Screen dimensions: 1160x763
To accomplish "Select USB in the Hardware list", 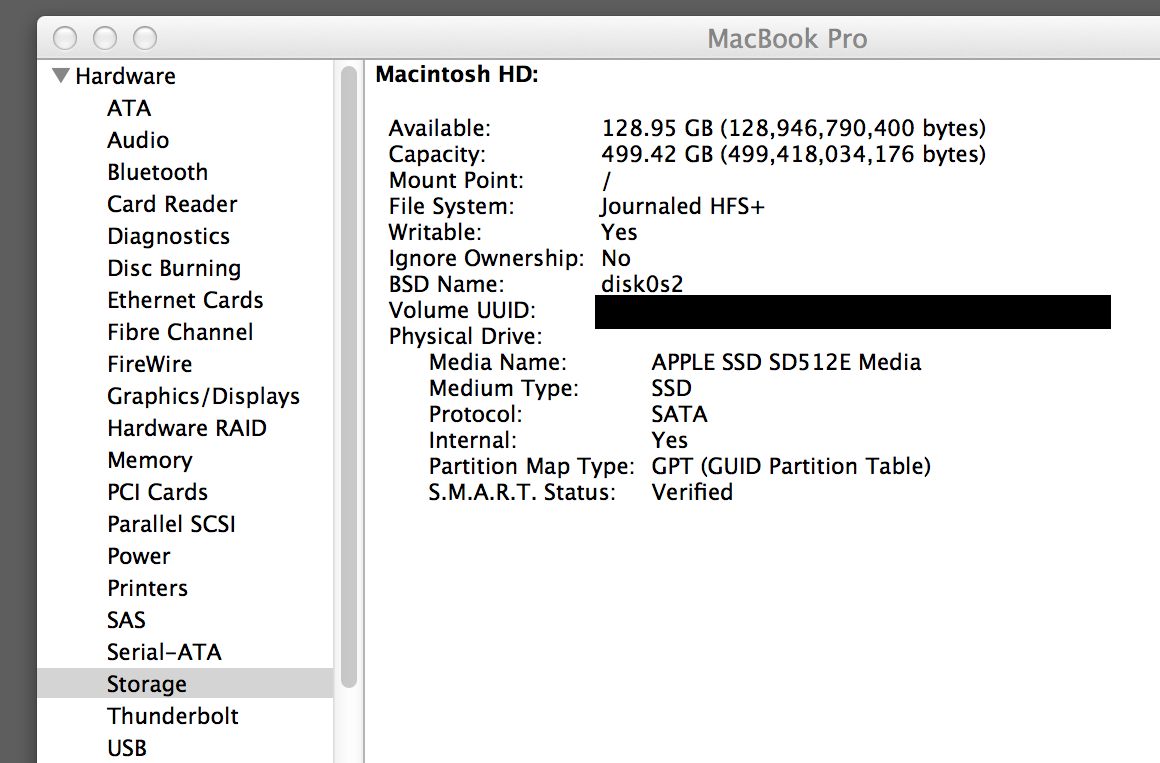I will pyautogui.click(x=127, y=748).
